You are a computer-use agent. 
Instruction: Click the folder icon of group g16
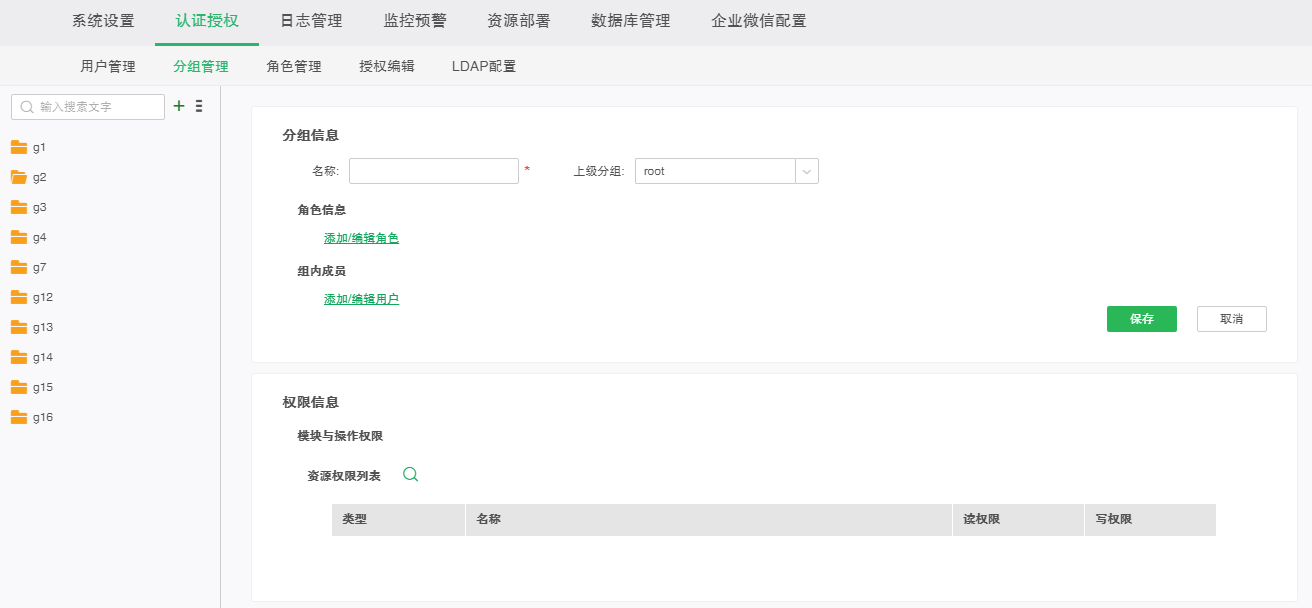tap(20, 417)
